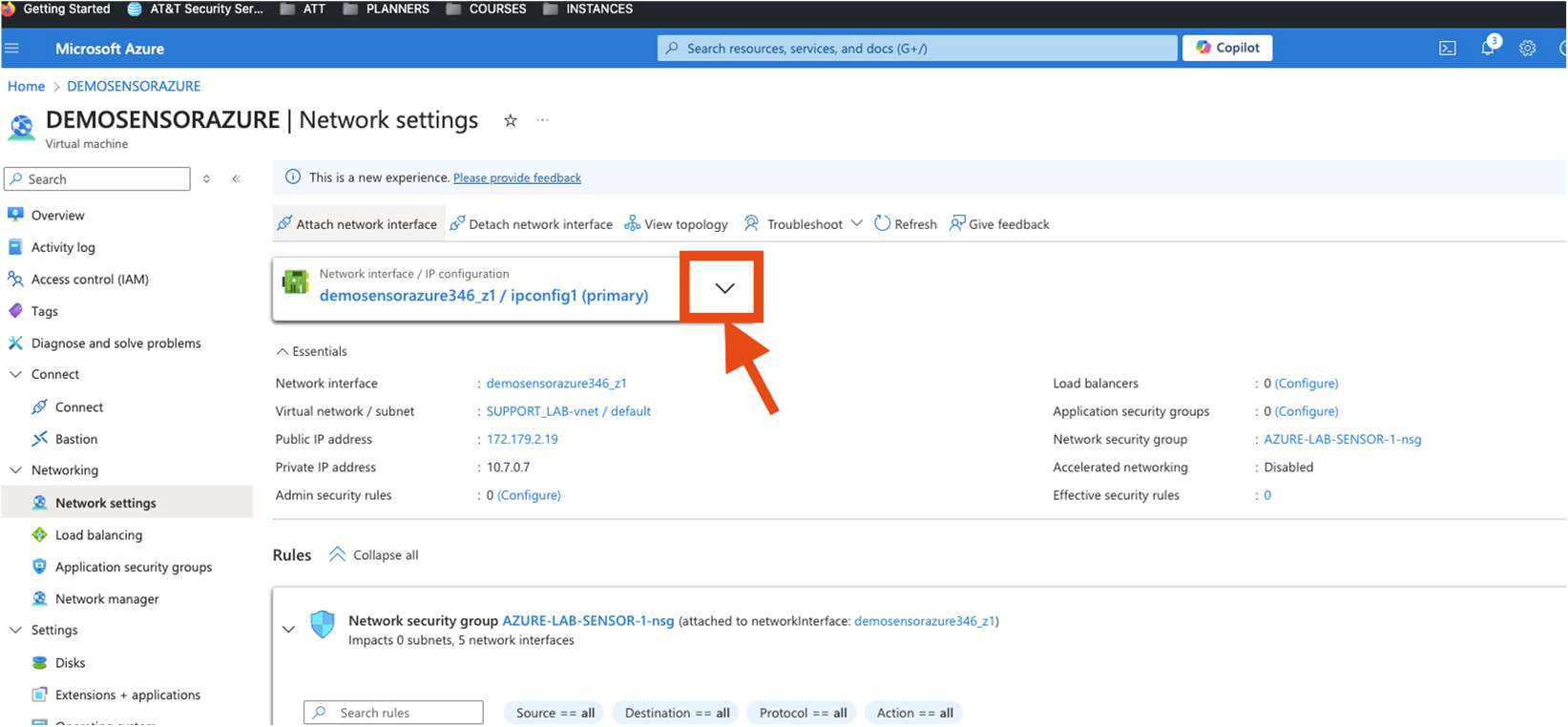Open the COURSES bookmark folder

[x=486, y=10]
